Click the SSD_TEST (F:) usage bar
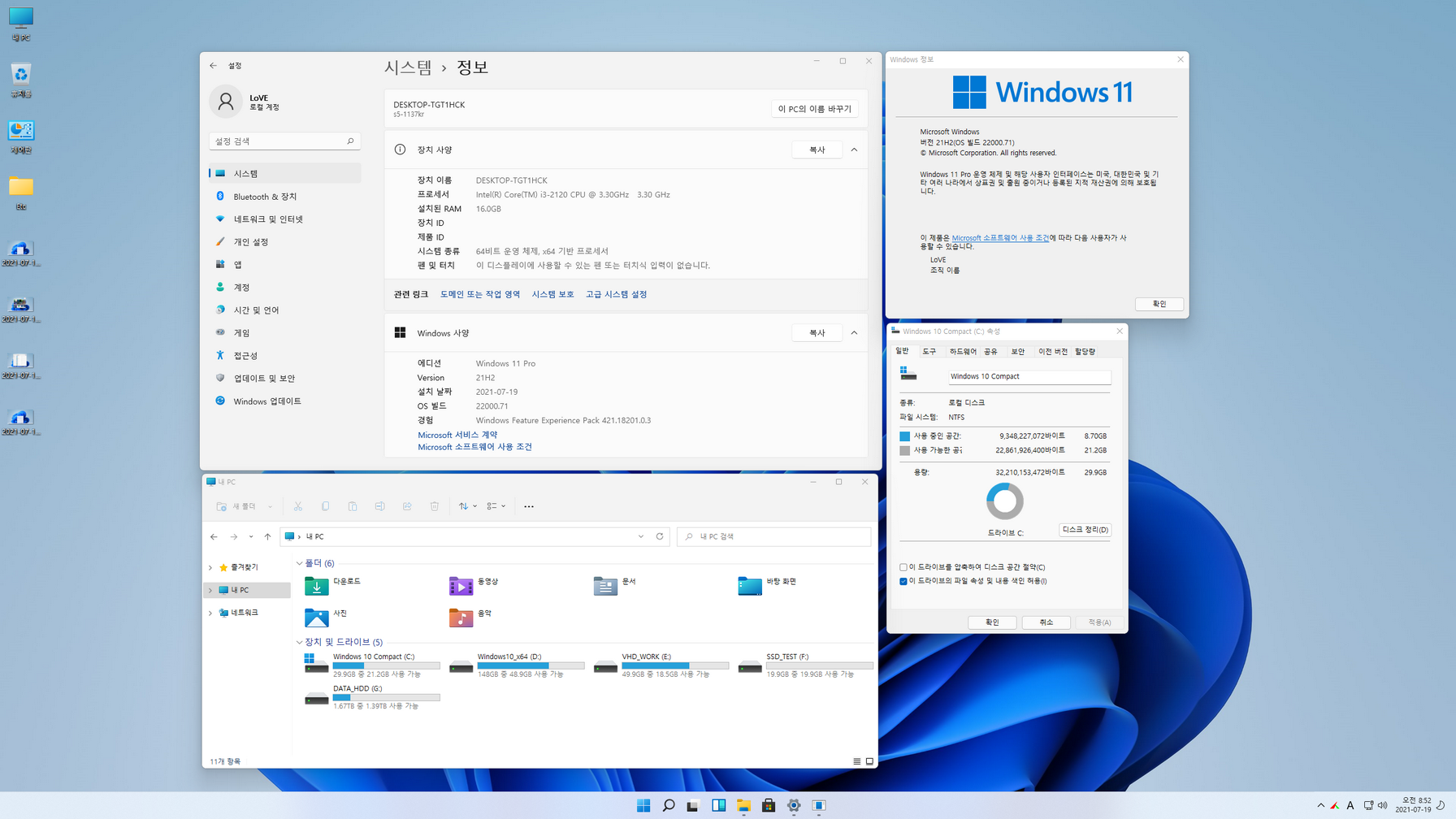 (x=820, y=665)
